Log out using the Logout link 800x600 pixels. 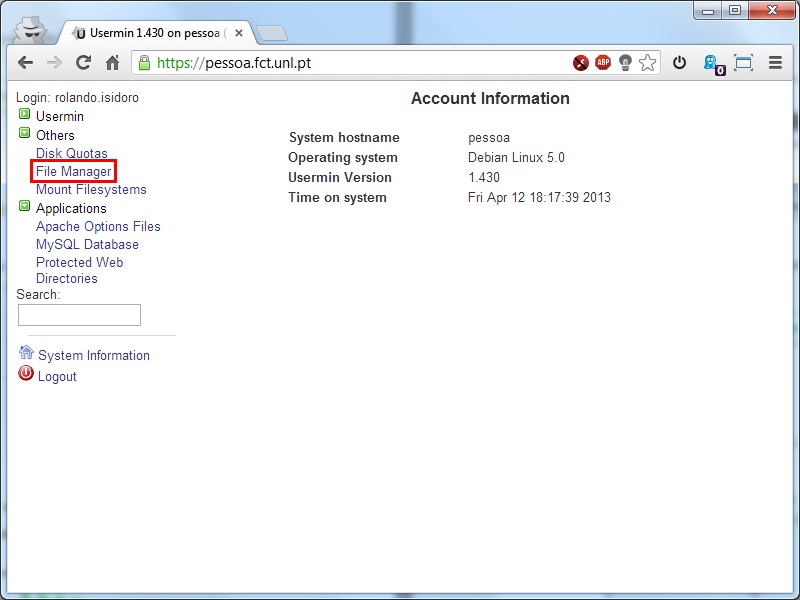[57, 376]
